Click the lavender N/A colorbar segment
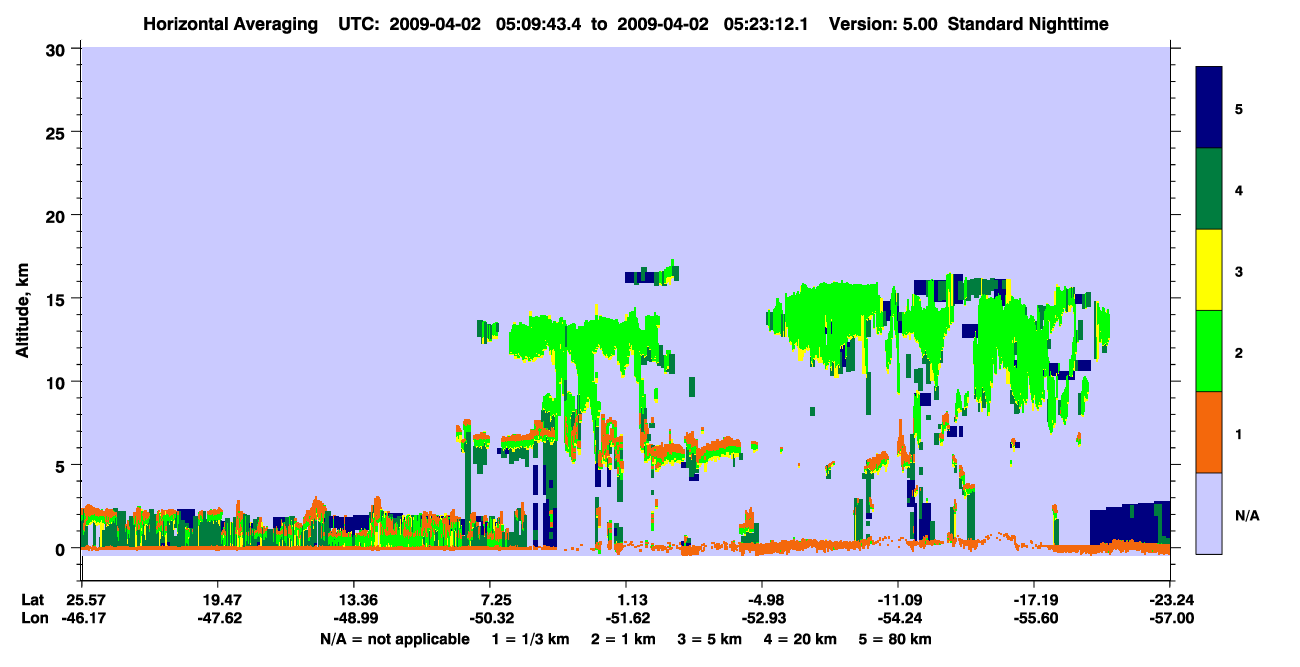The width and height of the screenshot is (1300, 667). pos(1209,513)
